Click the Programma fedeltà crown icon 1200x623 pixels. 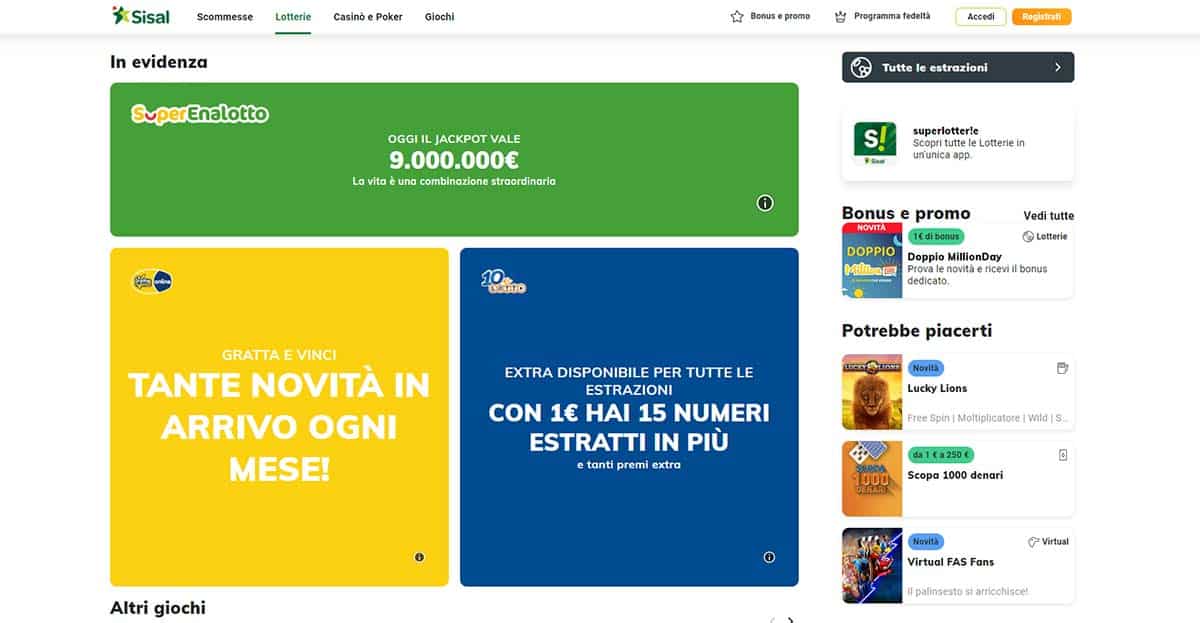click(840, 17)
